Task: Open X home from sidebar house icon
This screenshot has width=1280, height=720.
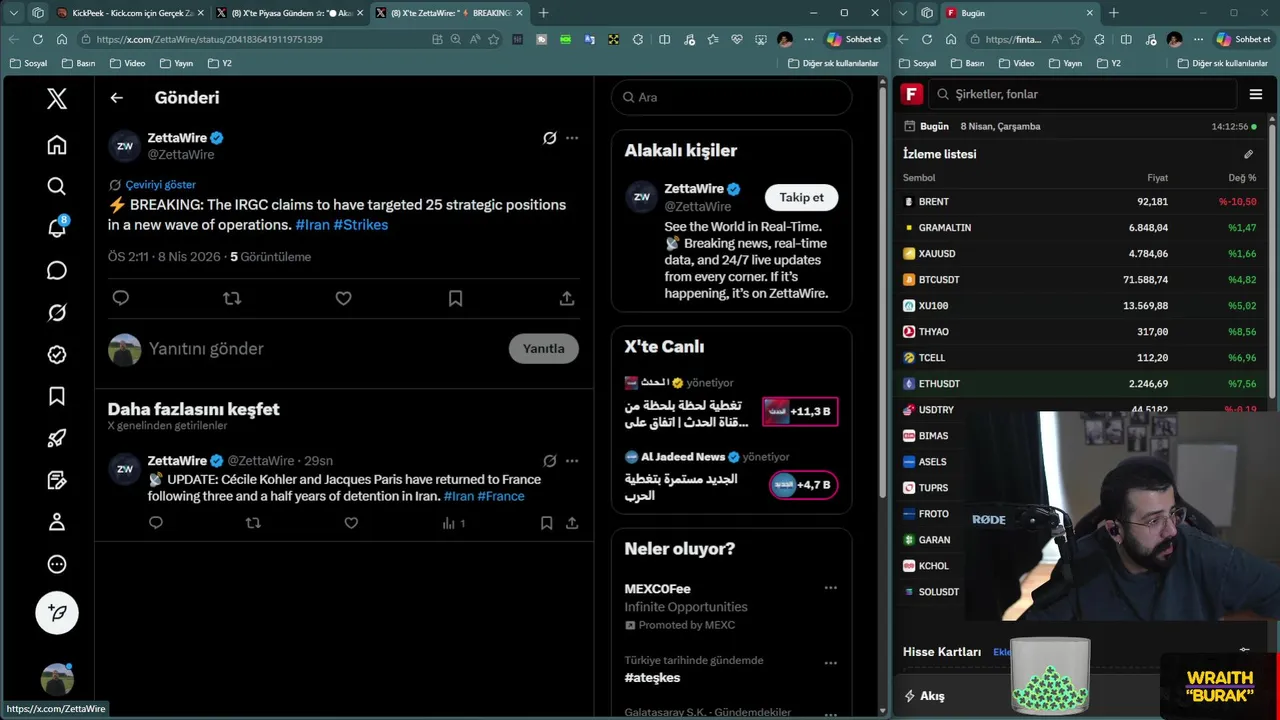Action: (x=57, y=145)
